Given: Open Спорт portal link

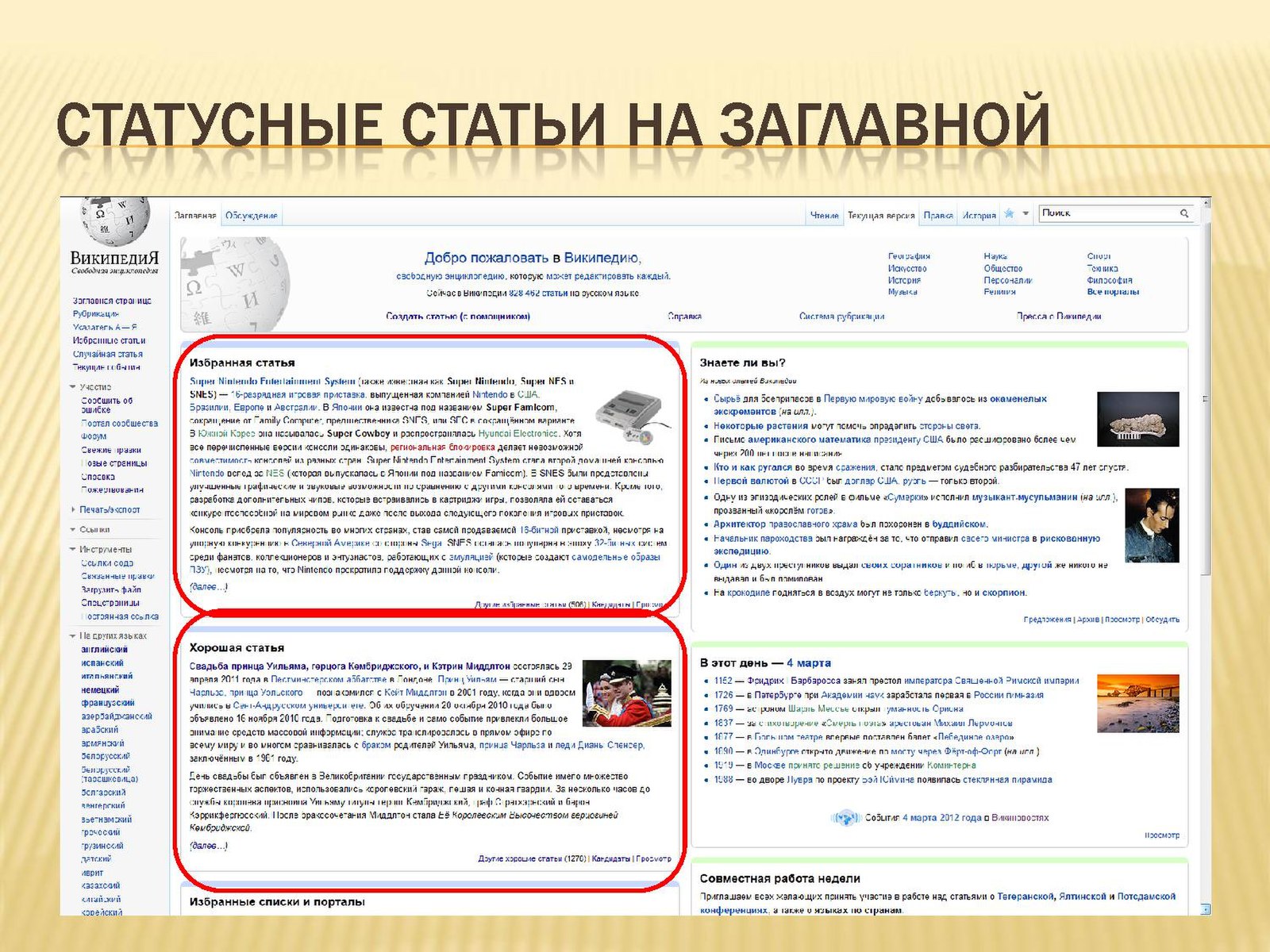Looking at the screenshot, I should (1099, 256).
